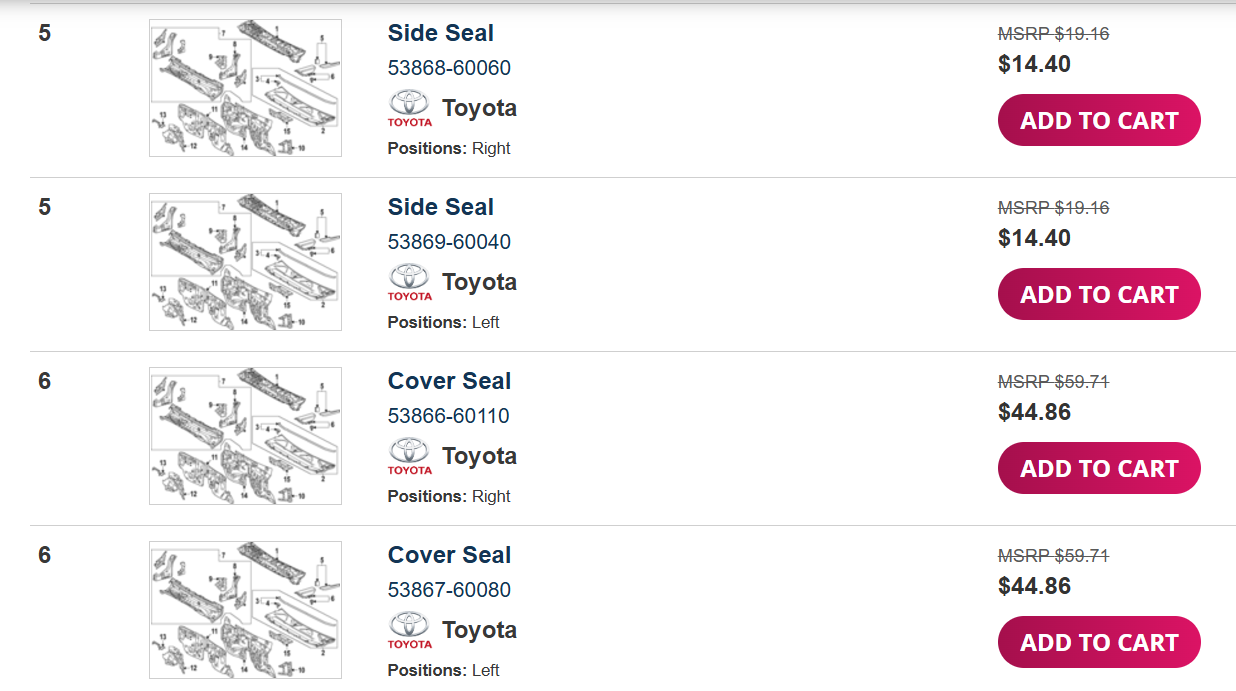Open the left-position Cover Seal title link
Image resolution: width=1236 pixels, height=691 pixels.
click(449, 555)
